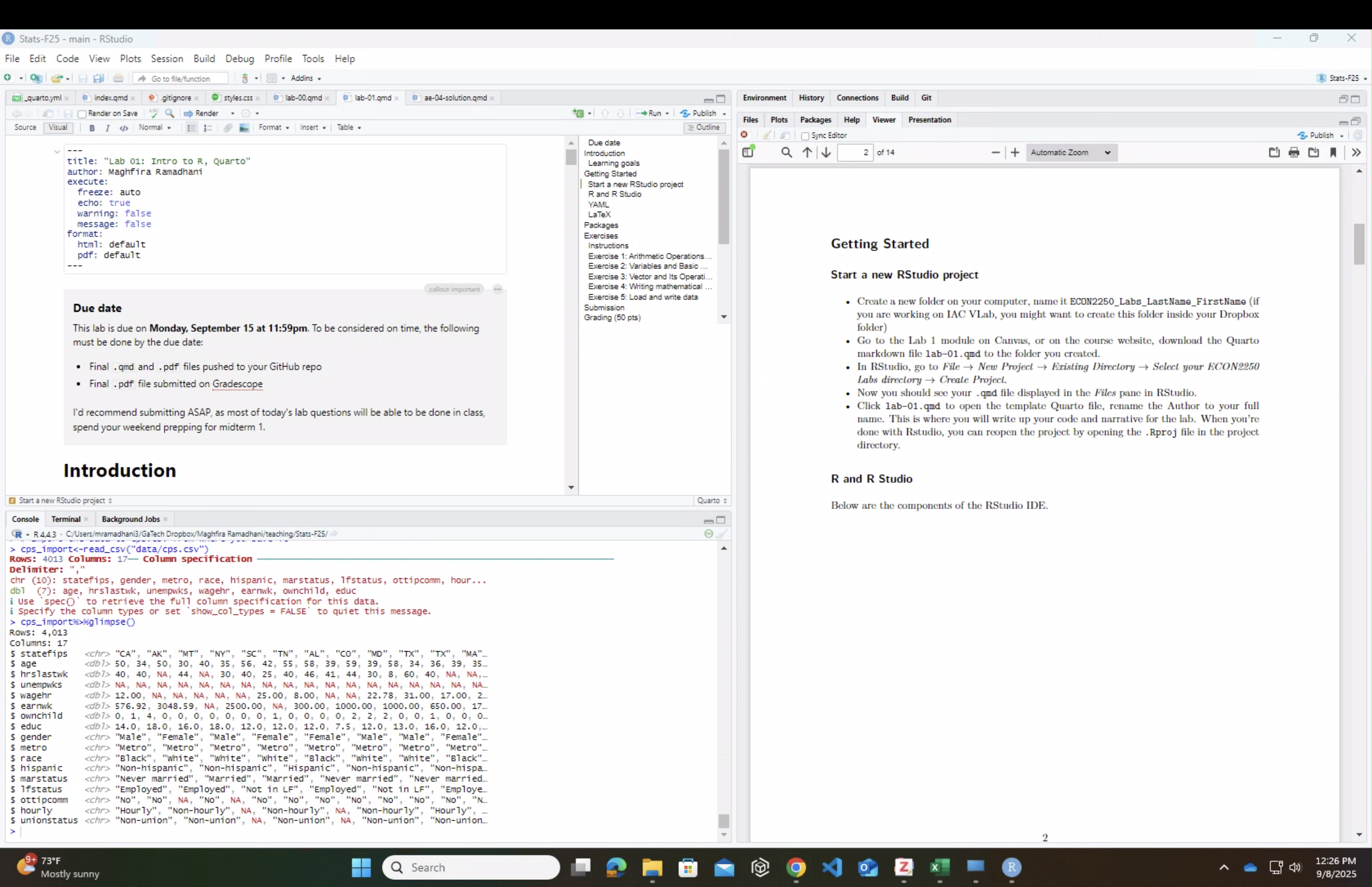1372x887 pixels.
Task: Open the Session menu
Action: tap(167, 59)
